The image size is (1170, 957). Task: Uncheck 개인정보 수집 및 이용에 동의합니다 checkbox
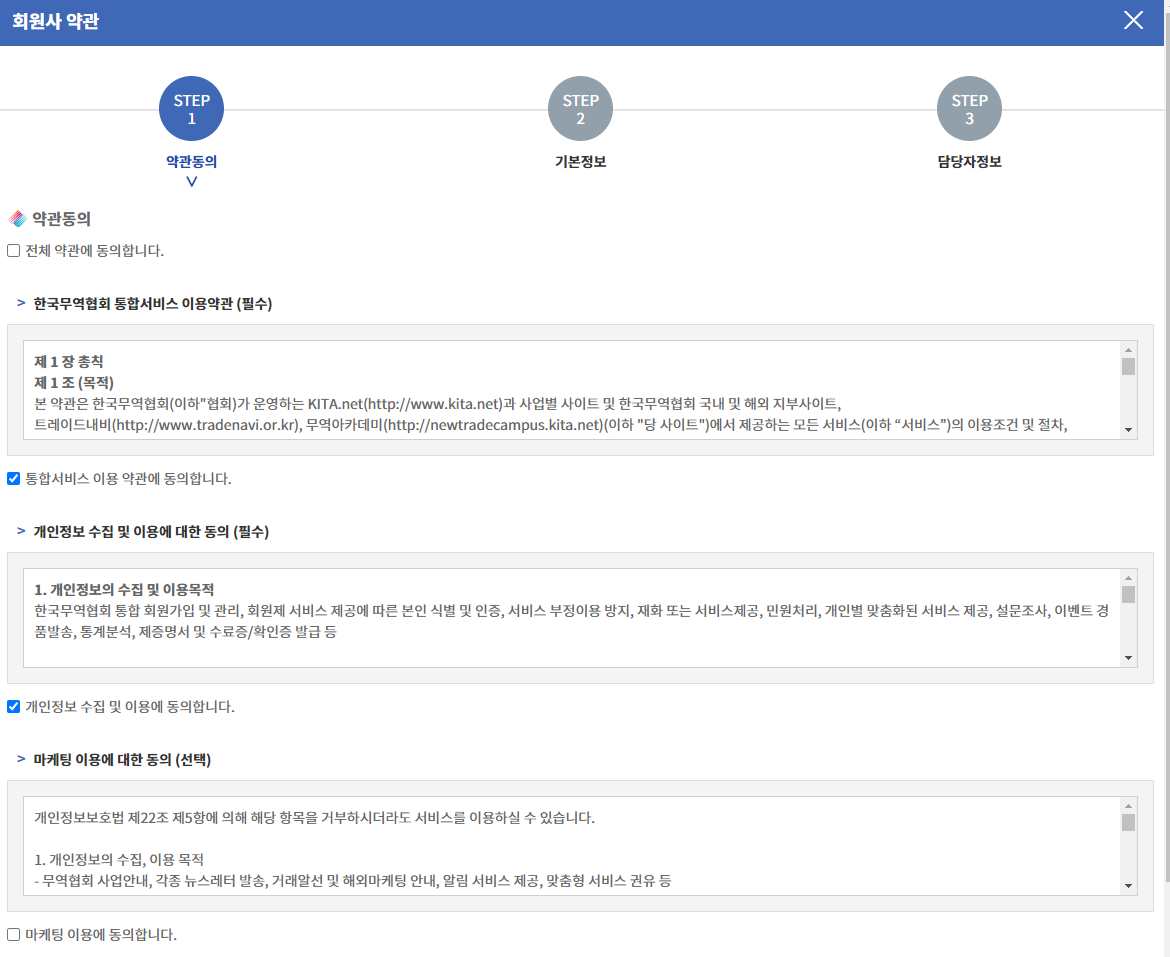[13, 706]
